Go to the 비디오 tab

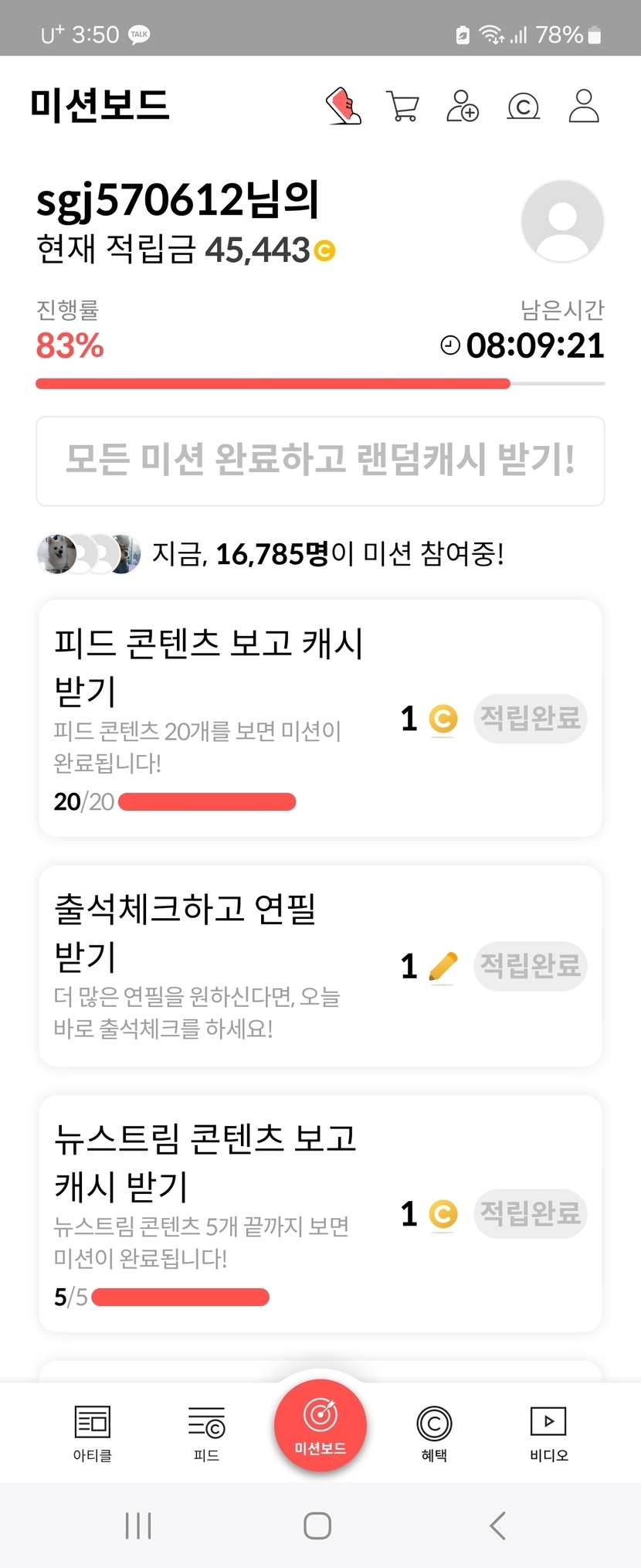548,1434
